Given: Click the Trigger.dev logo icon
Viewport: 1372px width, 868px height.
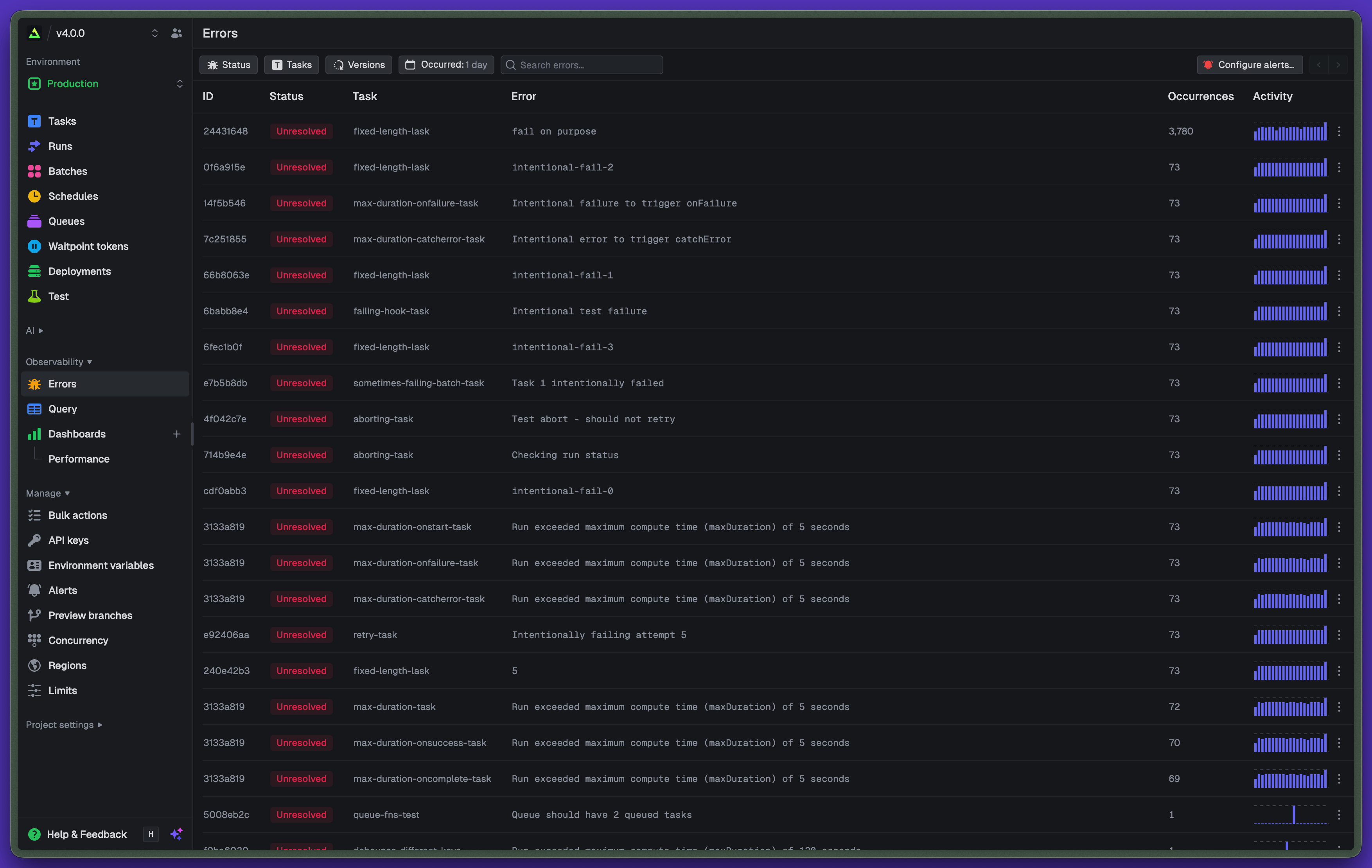Looking at the screenshot, I should [x=34, y=33].
